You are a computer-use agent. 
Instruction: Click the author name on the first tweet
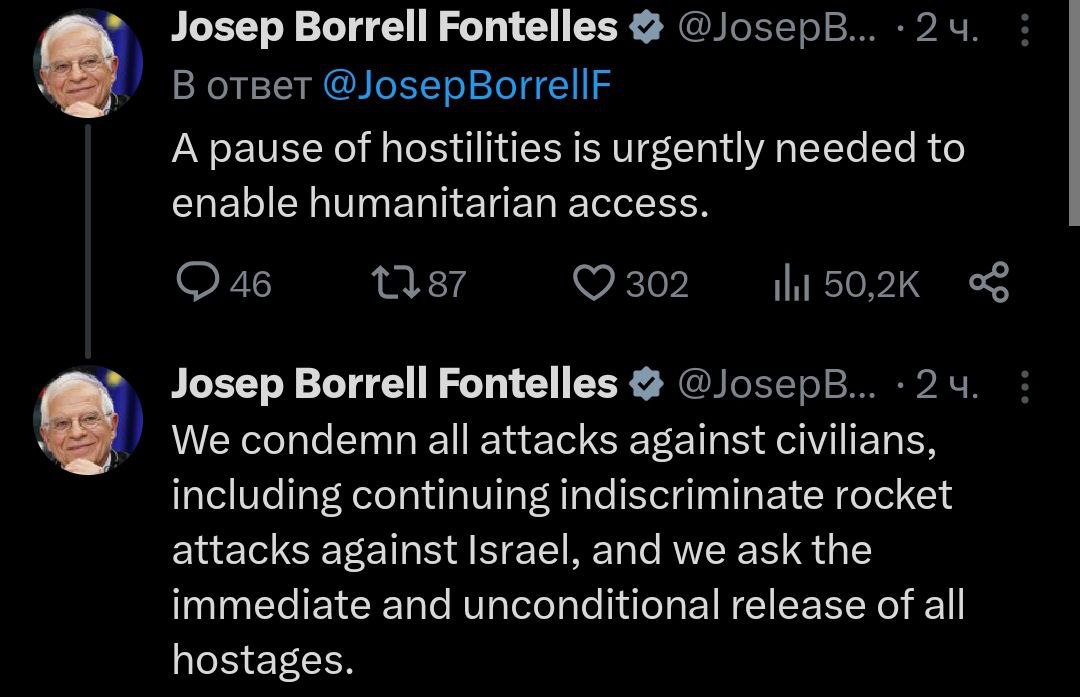394,30
